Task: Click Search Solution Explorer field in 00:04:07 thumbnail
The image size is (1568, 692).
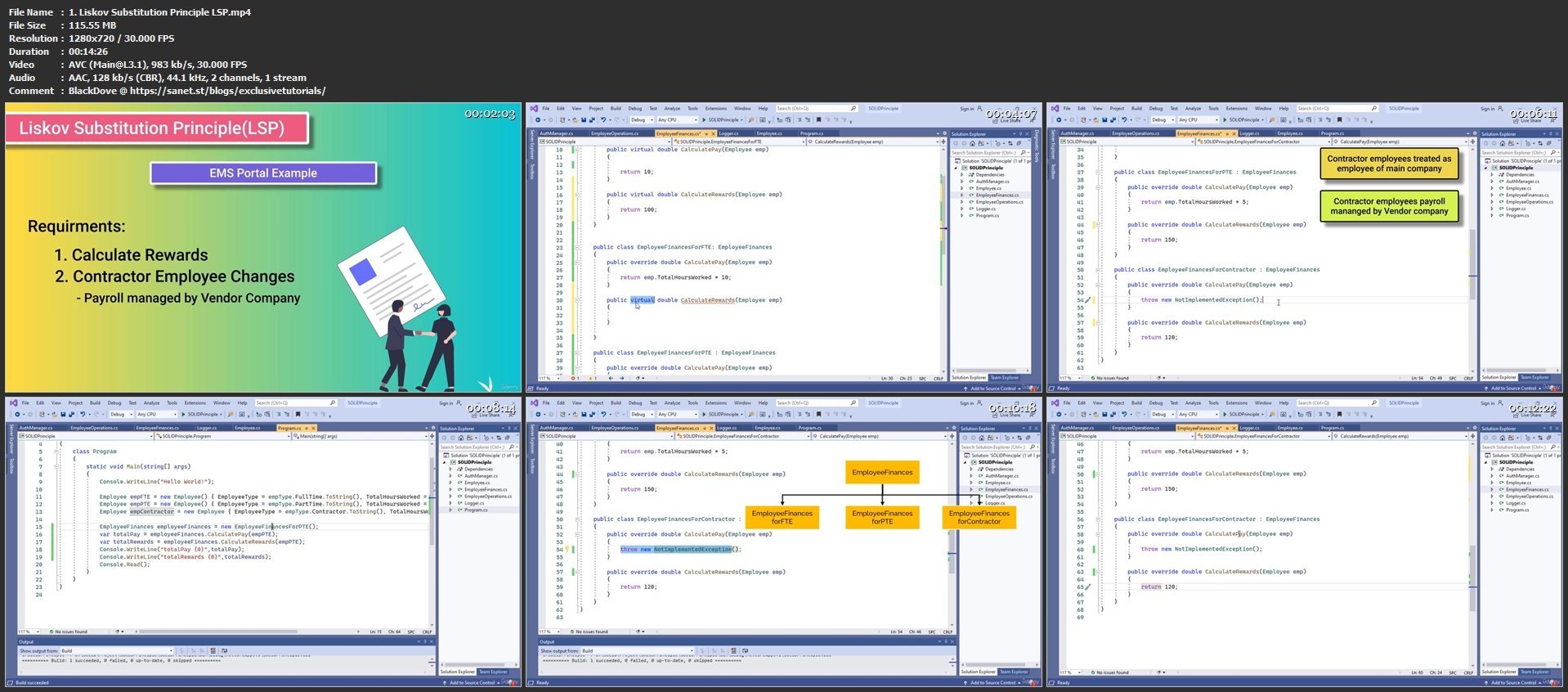Action: coord(991,152)
